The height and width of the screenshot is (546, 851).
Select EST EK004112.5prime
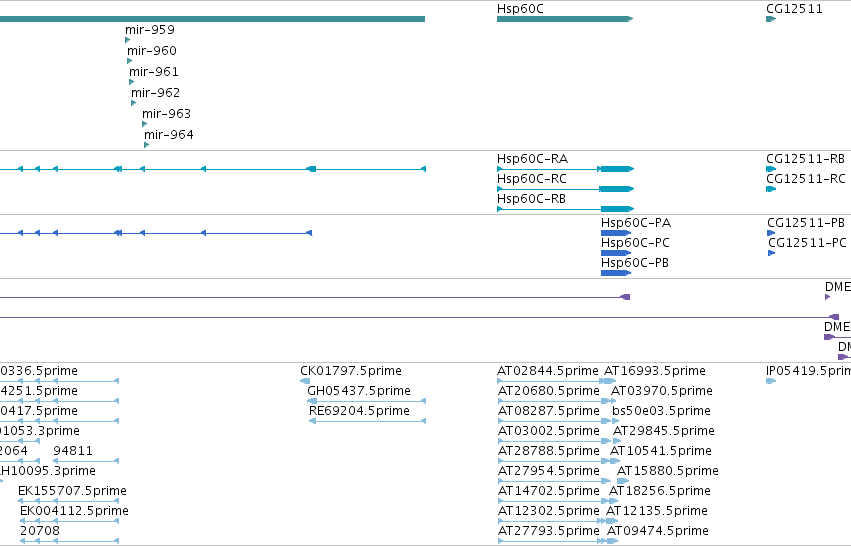coord(74,511)
